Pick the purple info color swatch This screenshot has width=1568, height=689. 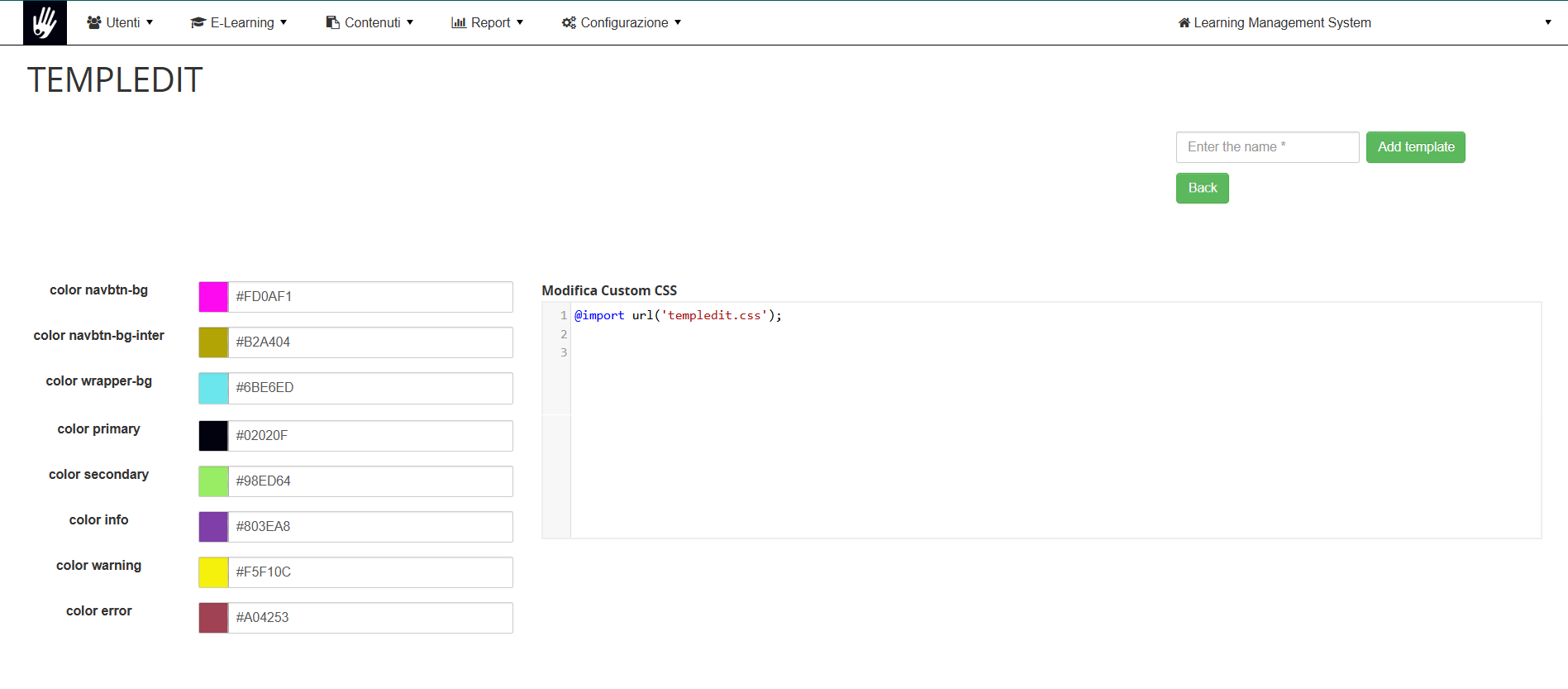click(x=213, y=527)
